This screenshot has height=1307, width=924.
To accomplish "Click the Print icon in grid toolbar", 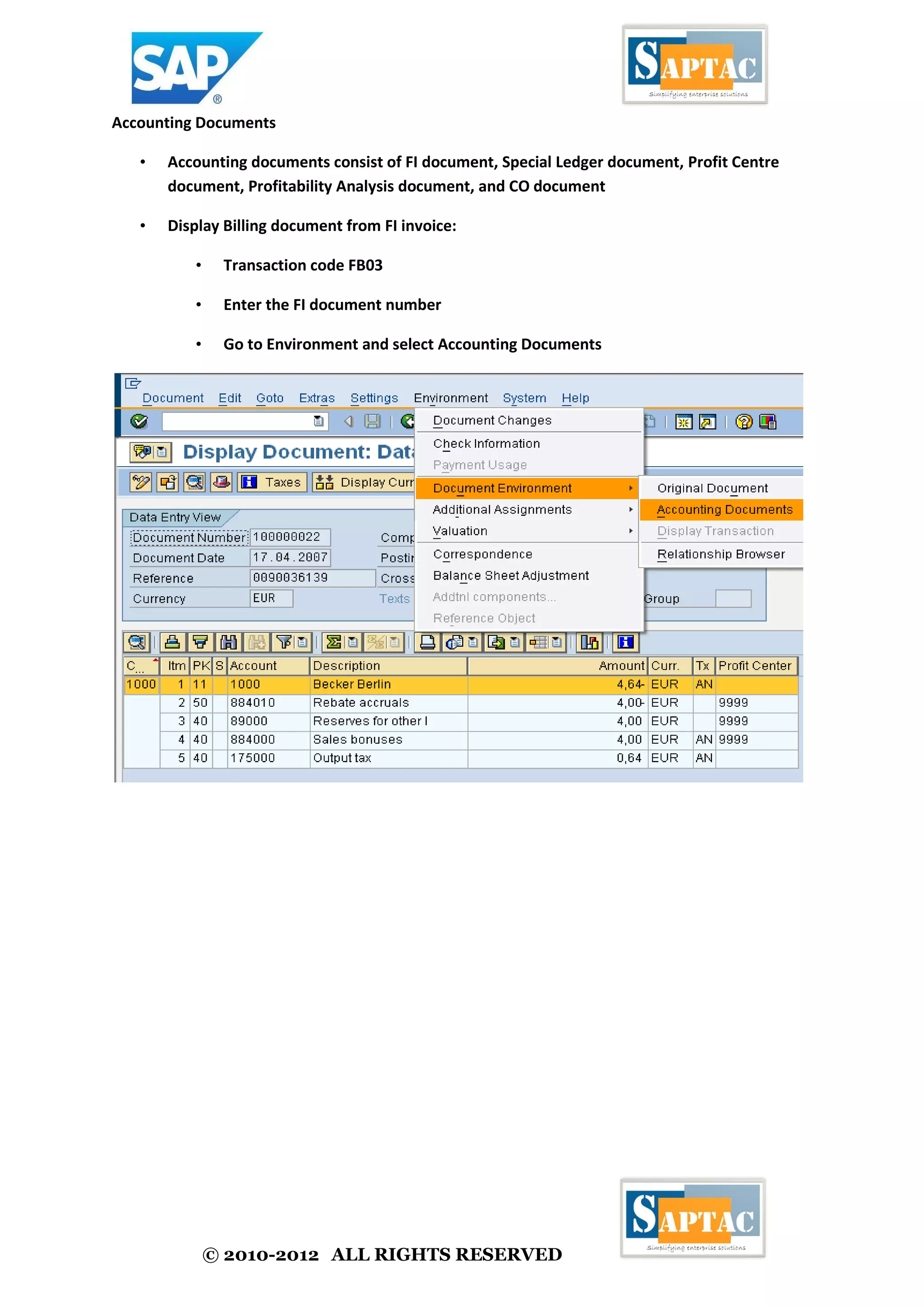I will coord(427,643).
